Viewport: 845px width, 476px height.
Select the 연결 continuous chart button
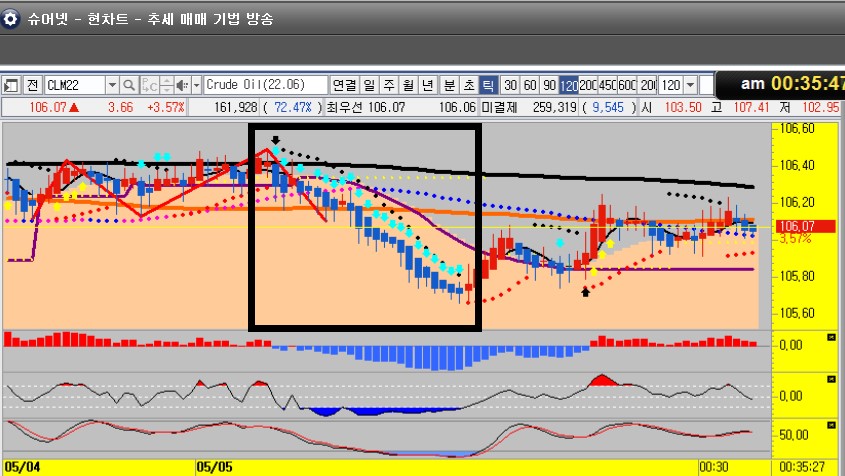pyautogui.click(x=344, y=85)
